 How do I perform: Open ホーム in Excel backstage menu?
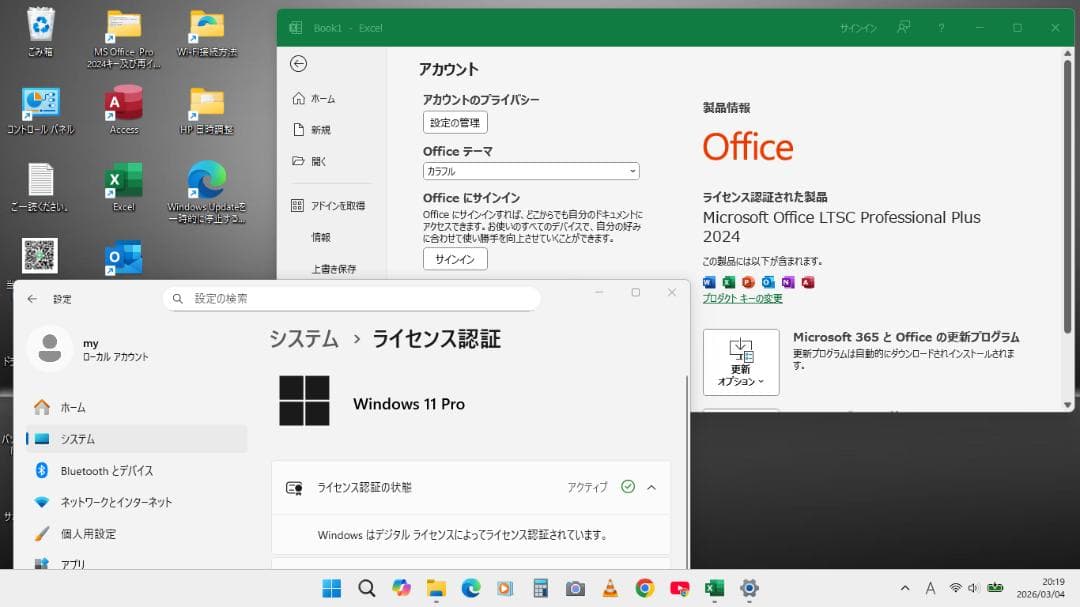click(x=314, y=99)
